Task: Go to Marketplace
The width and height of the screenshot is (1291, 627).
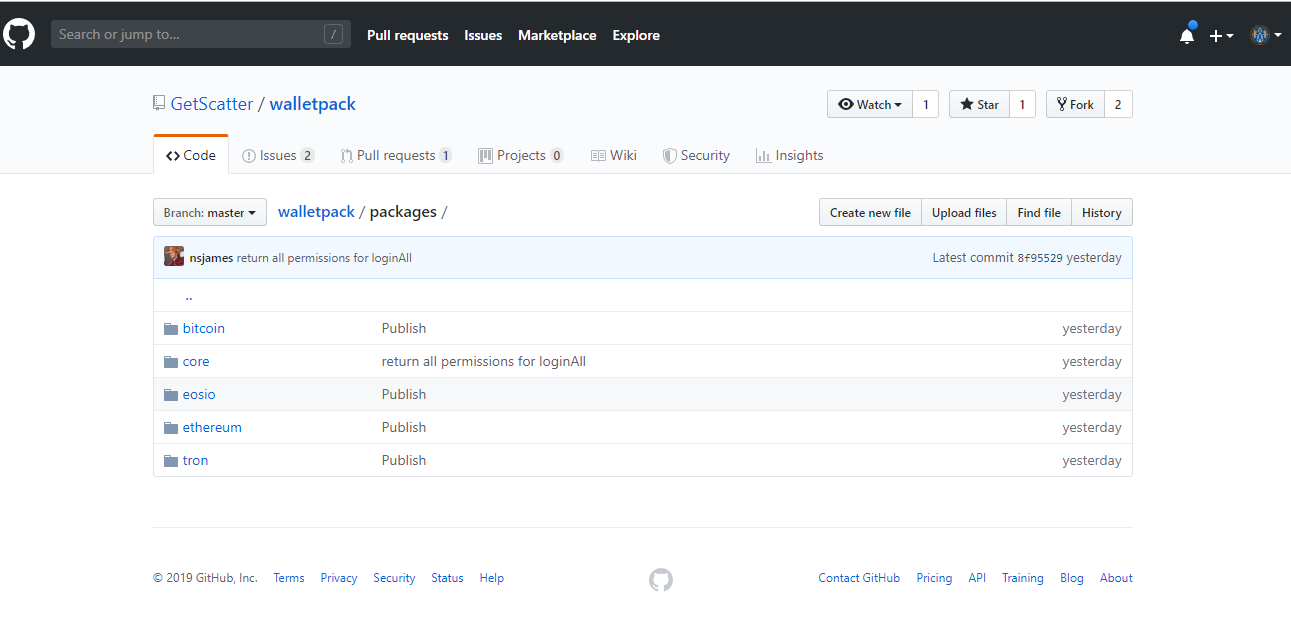Action: pyautogui.click(x=557, y=35)
